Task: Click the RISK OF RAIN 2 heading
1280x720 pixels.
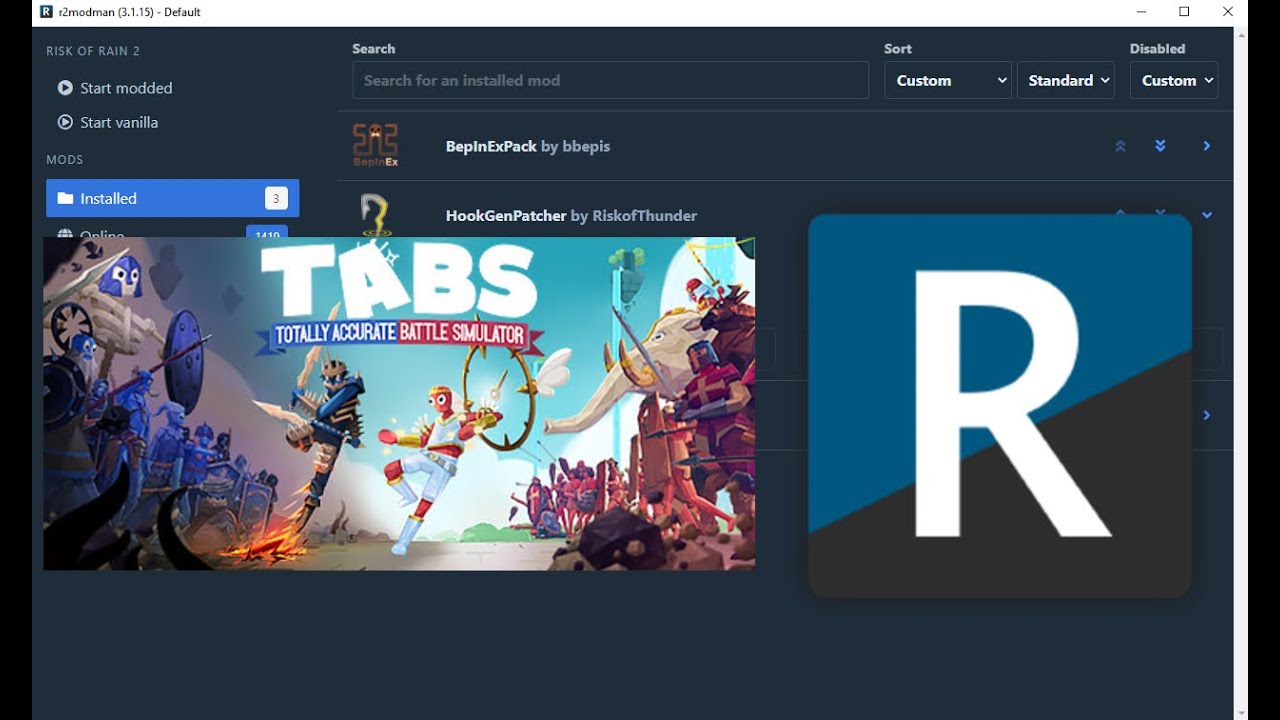Action: tap(93, 51)
